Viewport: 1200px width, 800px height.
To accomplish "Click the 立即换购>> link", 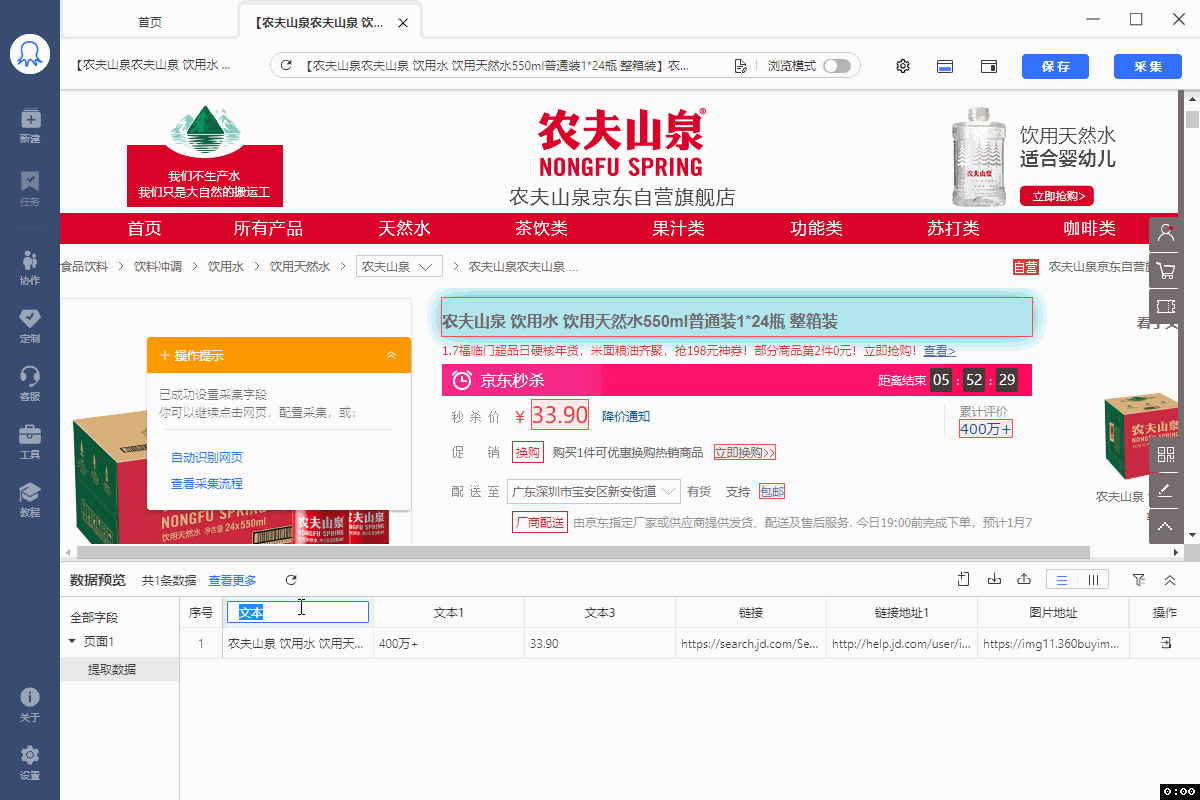I will coord(745,453).
